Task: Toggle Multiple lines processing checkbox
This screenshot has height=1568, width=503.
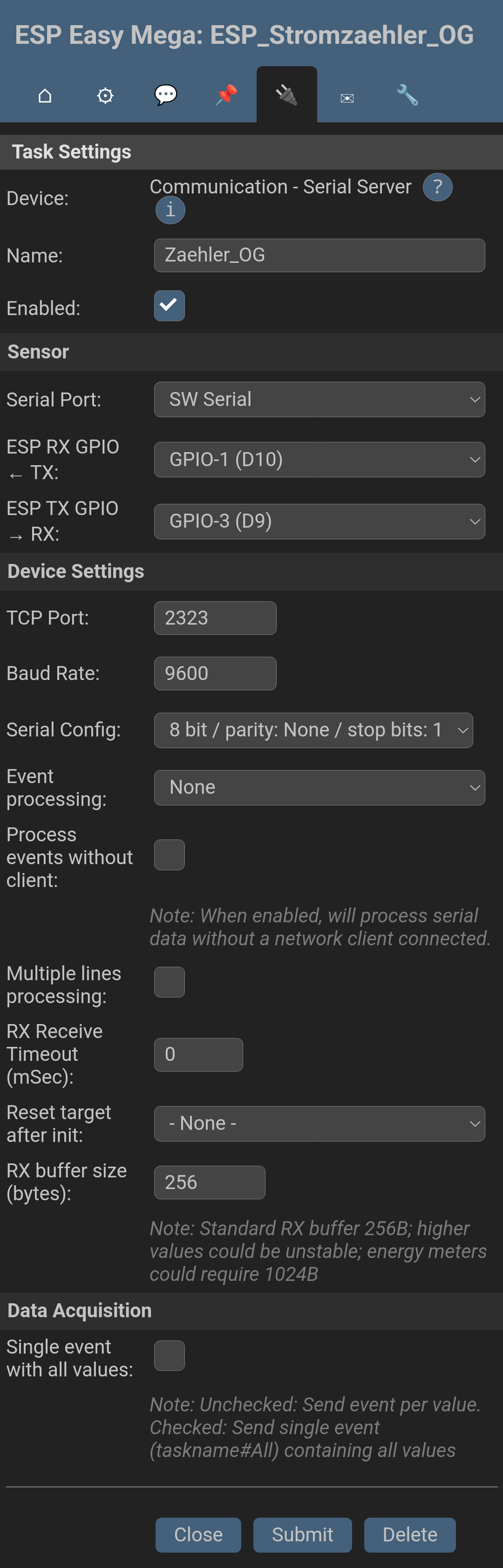Action: (169, 982)
